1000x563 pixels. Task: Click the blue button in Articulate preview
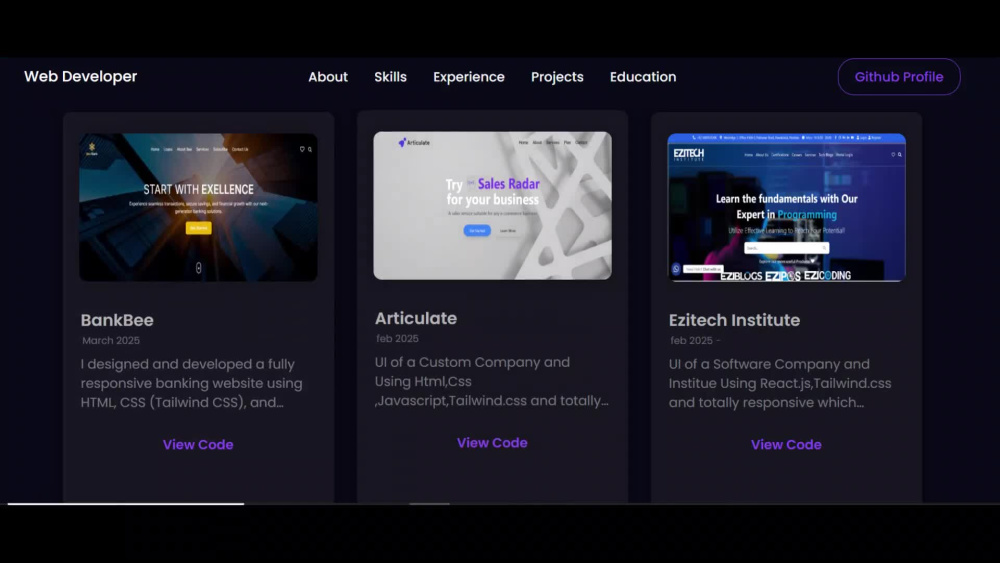[477, 230]
